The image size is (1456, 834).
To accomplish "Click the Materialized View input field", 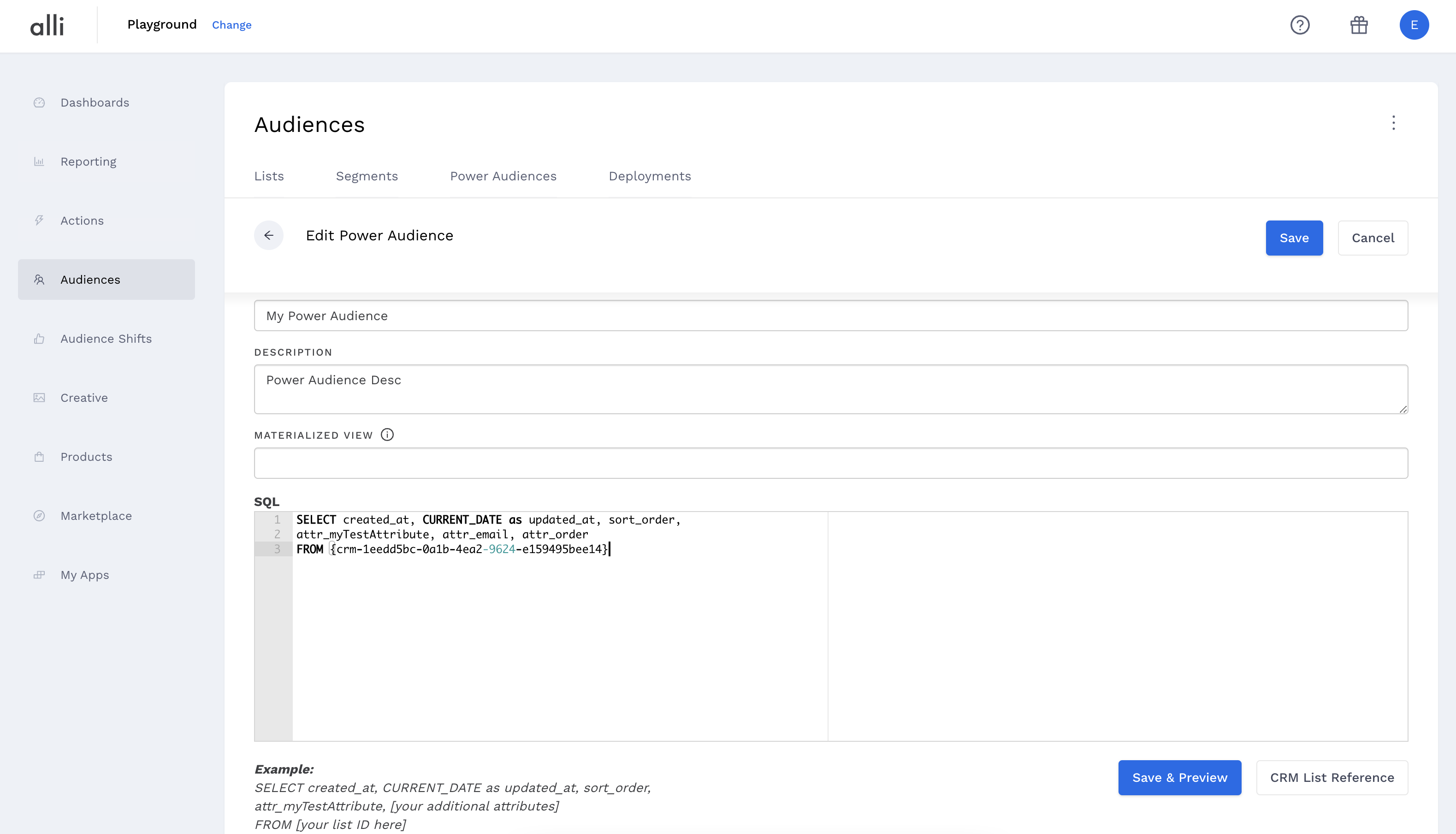I will pos(830,463).
